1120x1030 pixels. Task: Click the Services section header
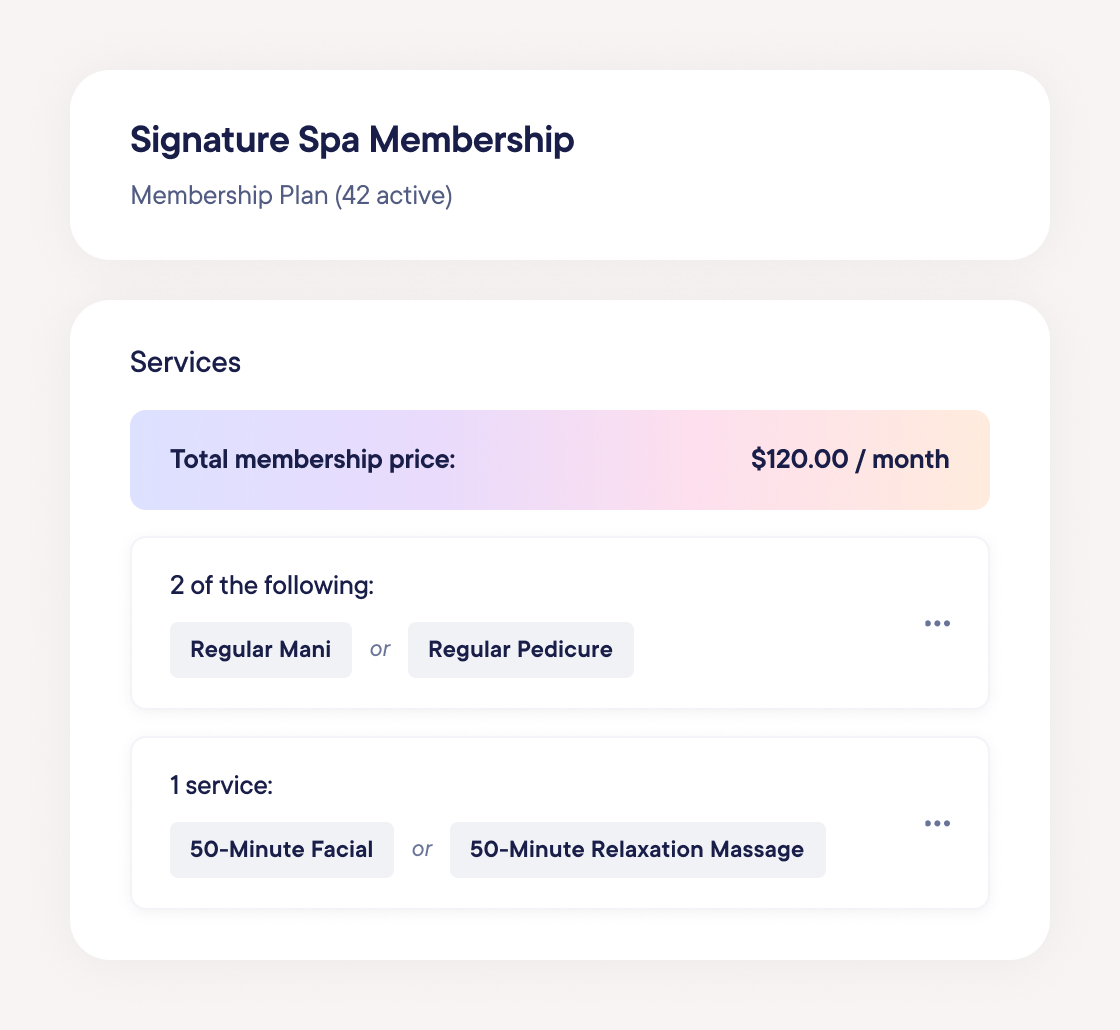click(185, 362)
